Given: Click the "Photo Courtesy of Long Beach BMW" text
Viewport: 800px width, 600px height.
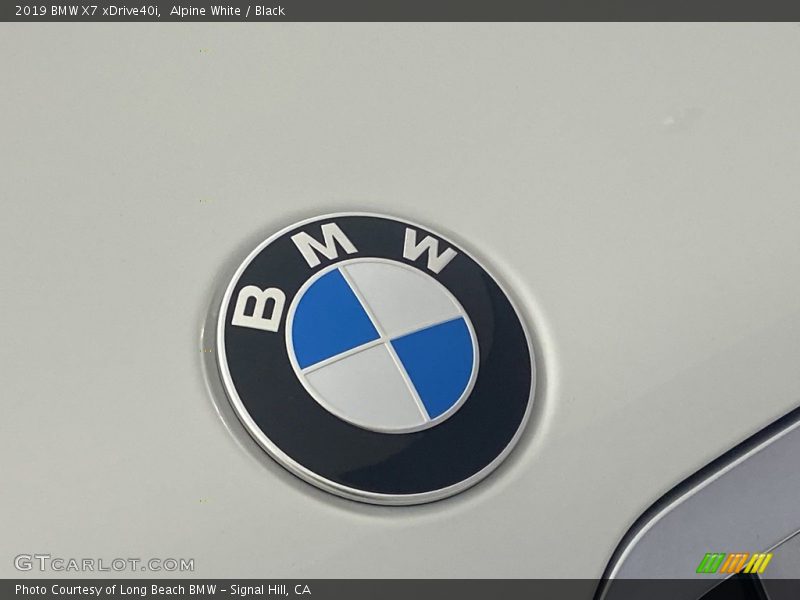Looking at the screenshot, I should tap(116, 589).
